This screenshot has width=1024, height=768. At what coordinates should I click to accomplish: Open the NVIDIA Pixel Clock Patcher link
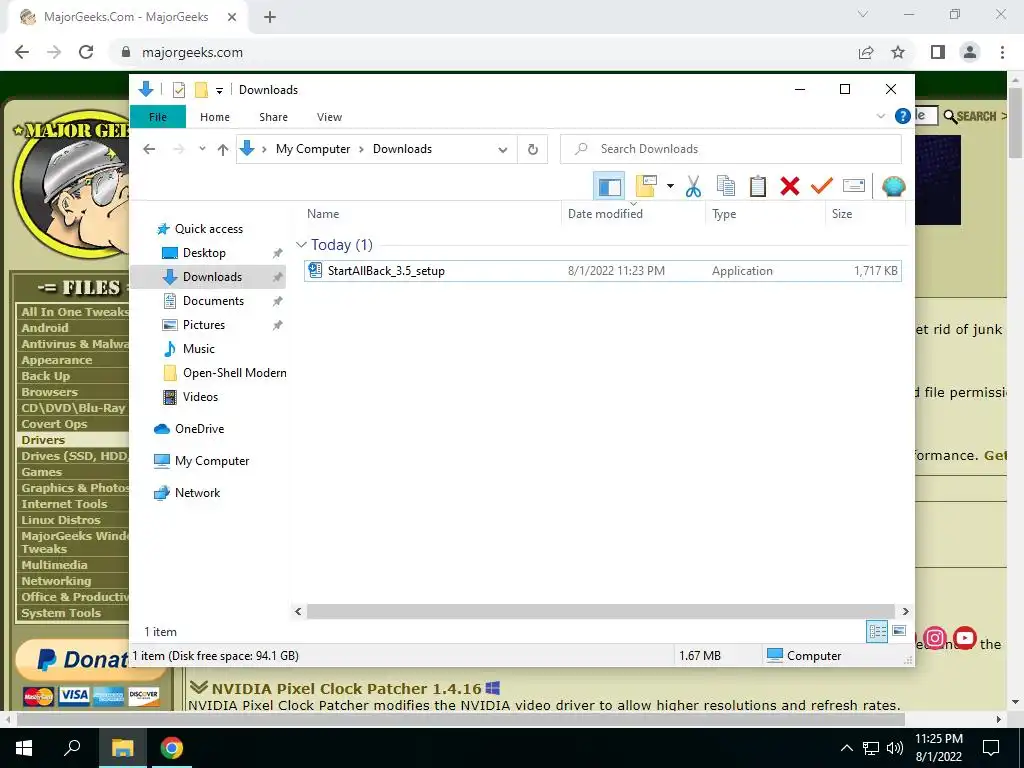click(x=346, y=688)
